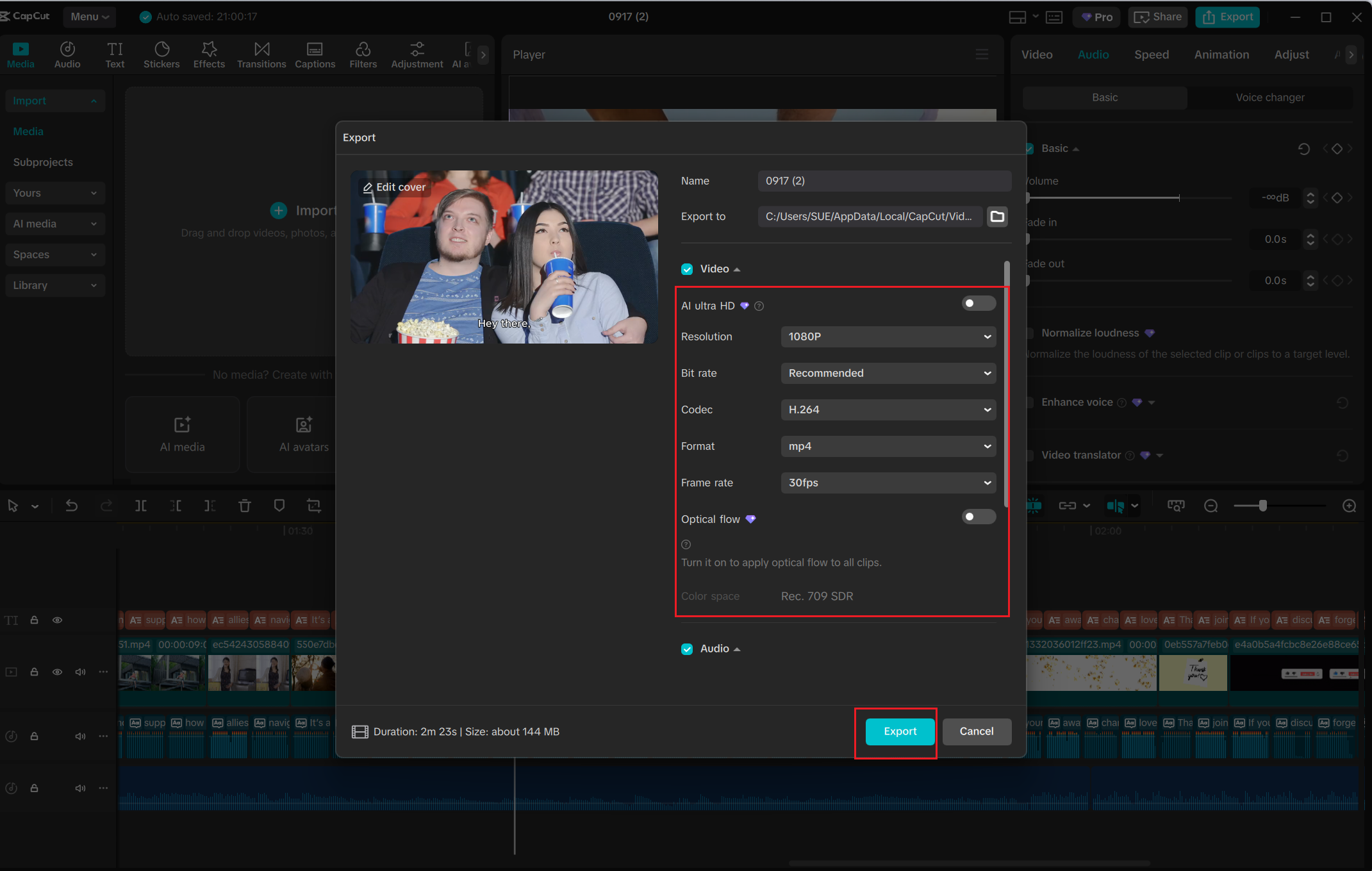
Task: Turn on the Optical flow toggle
Action: tap(979, 517)
